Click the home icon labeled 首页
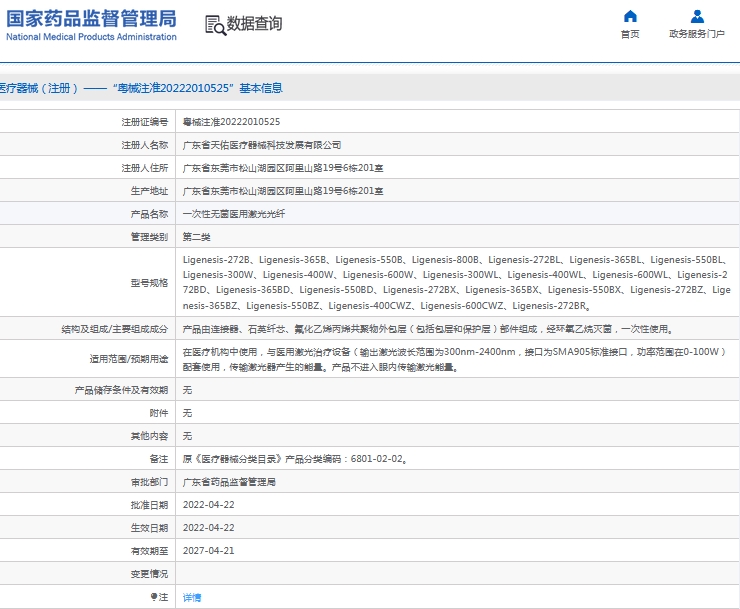 tap(630, 17)
